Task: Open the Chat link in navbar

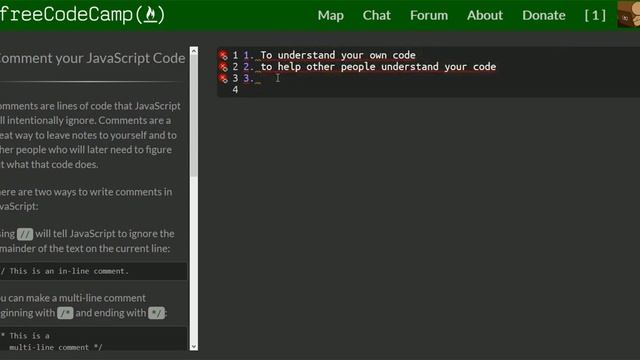Action: tap(376, 16)
